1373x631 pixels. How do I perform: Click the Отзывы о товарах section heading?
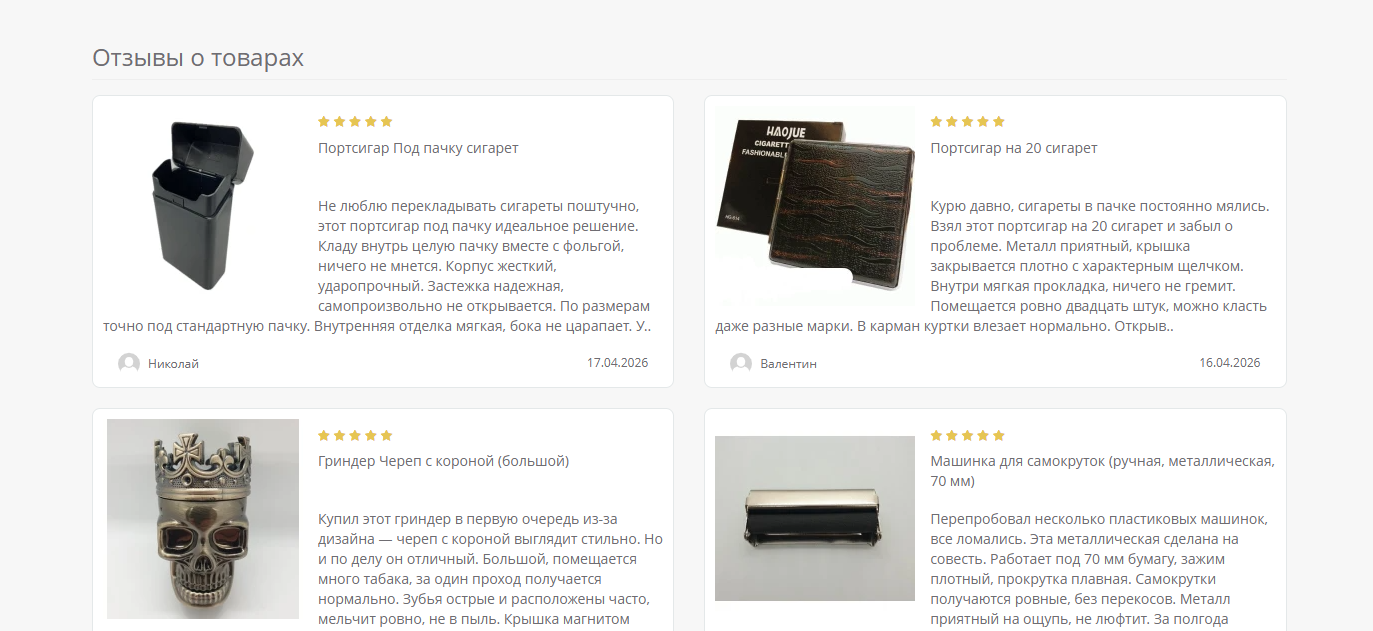[198, 58]
